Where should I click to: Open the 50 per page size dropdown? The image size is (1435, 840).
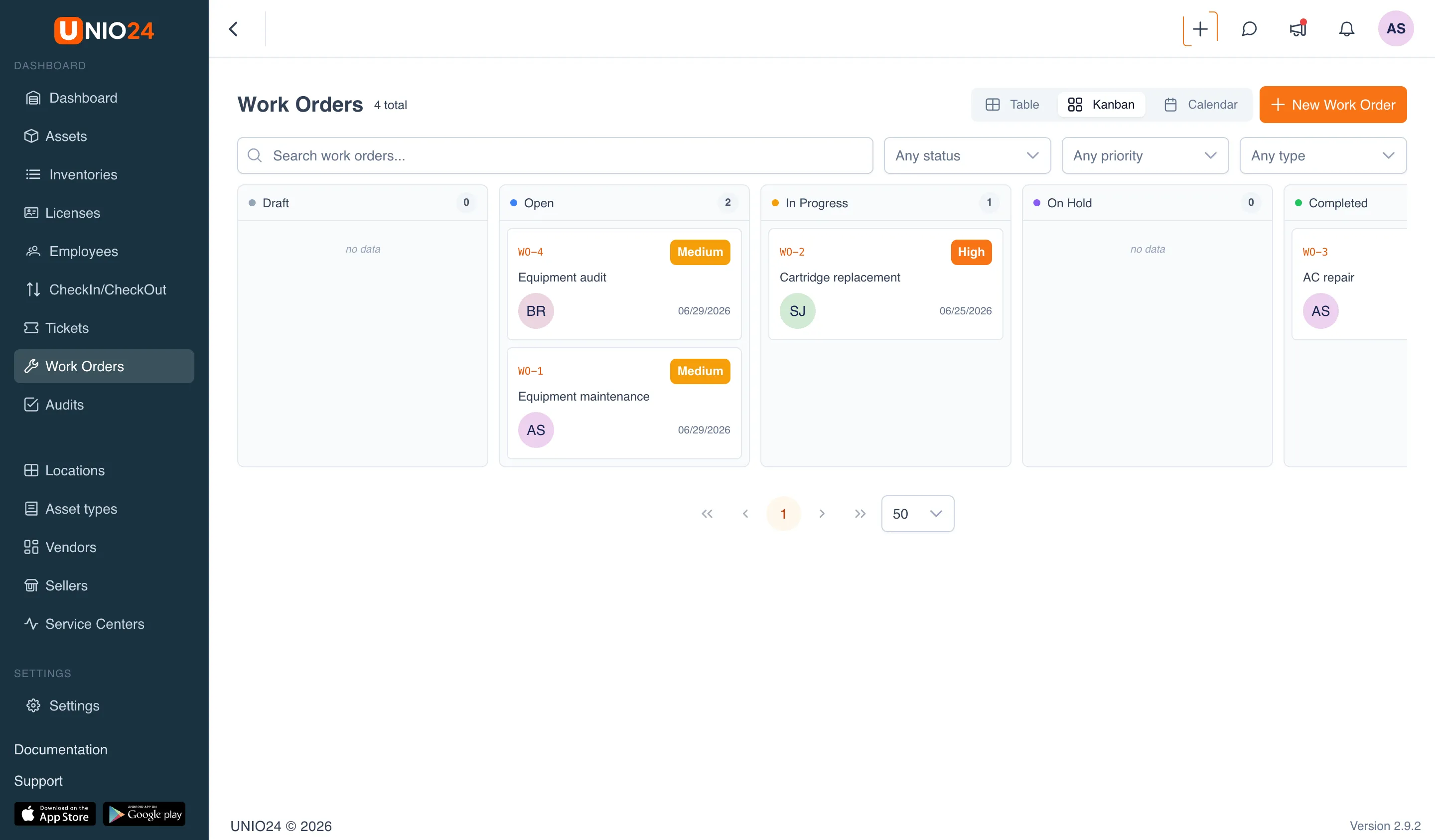pos(917,514)
